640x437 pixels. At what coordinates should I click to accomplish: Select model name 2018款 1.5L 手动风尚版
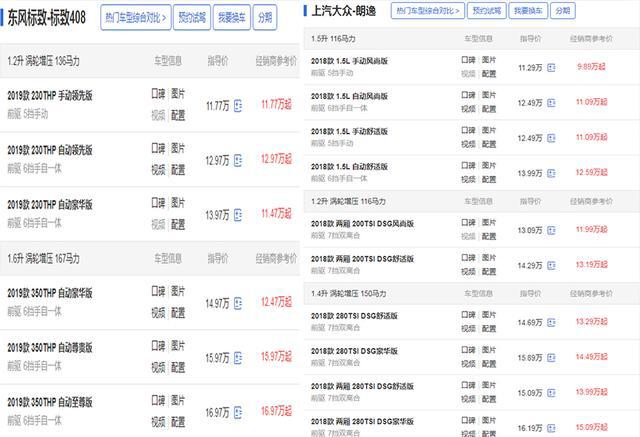349,61
